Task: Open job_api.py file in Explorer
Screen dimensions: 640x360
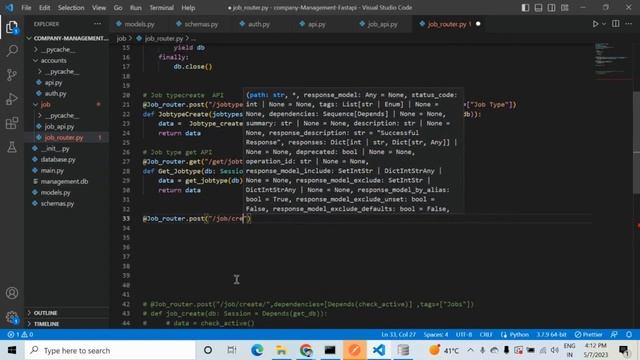Action: (x=59, y=127)
